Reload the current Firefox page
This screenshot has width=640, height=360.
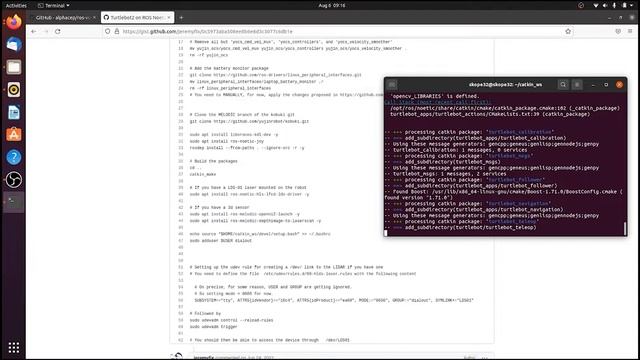click(58, 31)
